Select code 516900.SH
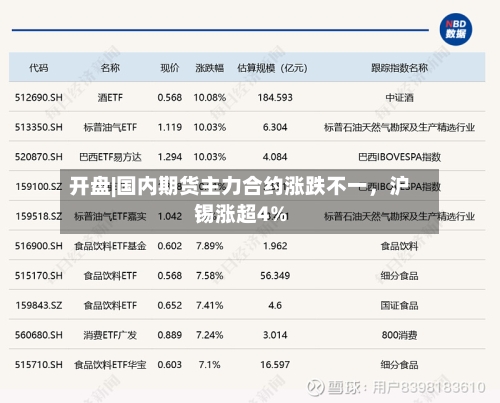This screenshot has height=403, width=500. click(x=39, y=246)
